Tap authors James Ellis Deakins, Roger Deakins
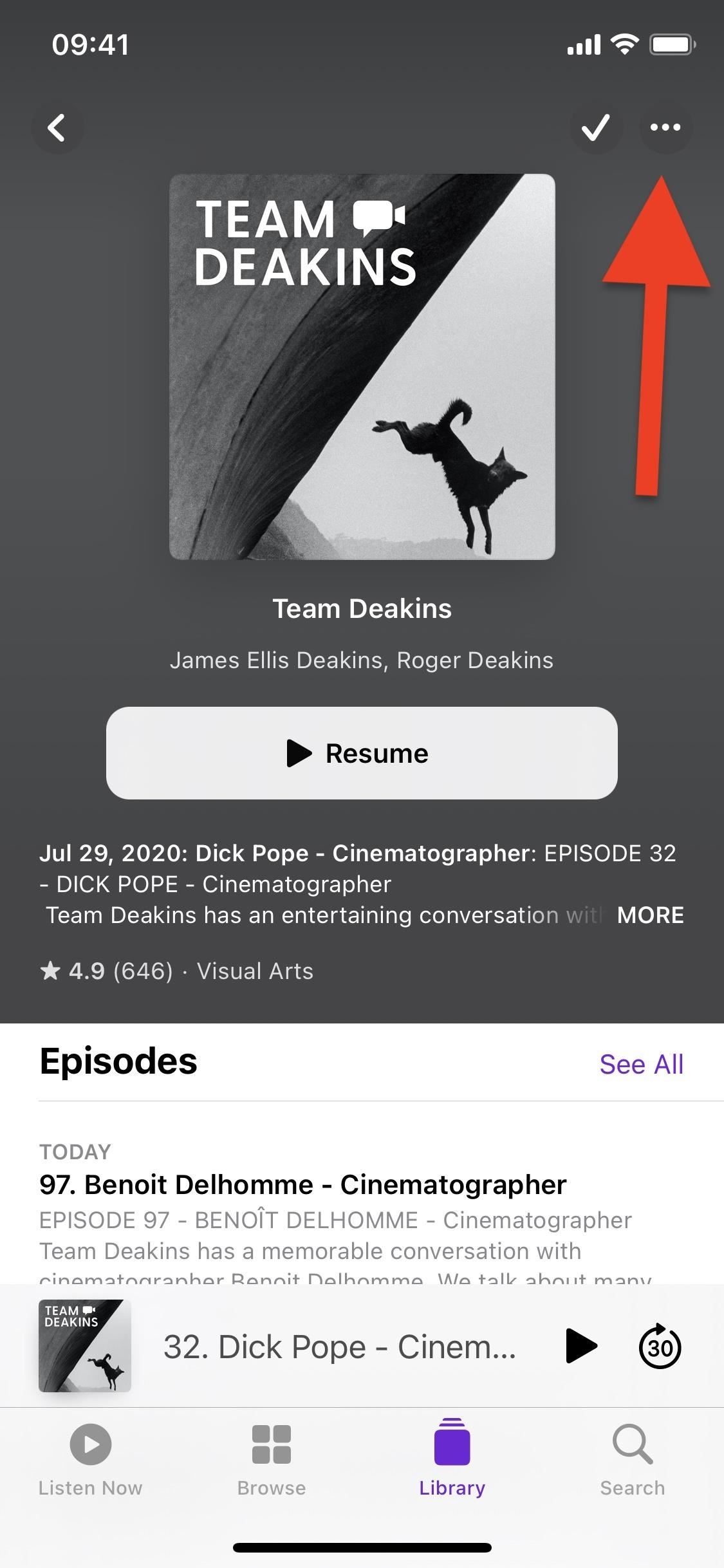Screen dimensions: 724x1568 [362, 660]
